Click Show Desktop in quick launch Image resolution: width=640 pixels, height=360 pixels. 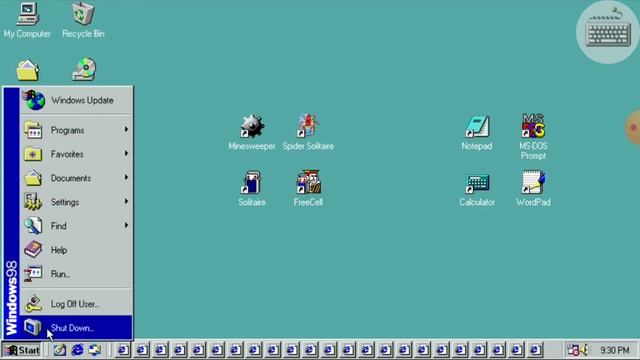tap(60, 350)
